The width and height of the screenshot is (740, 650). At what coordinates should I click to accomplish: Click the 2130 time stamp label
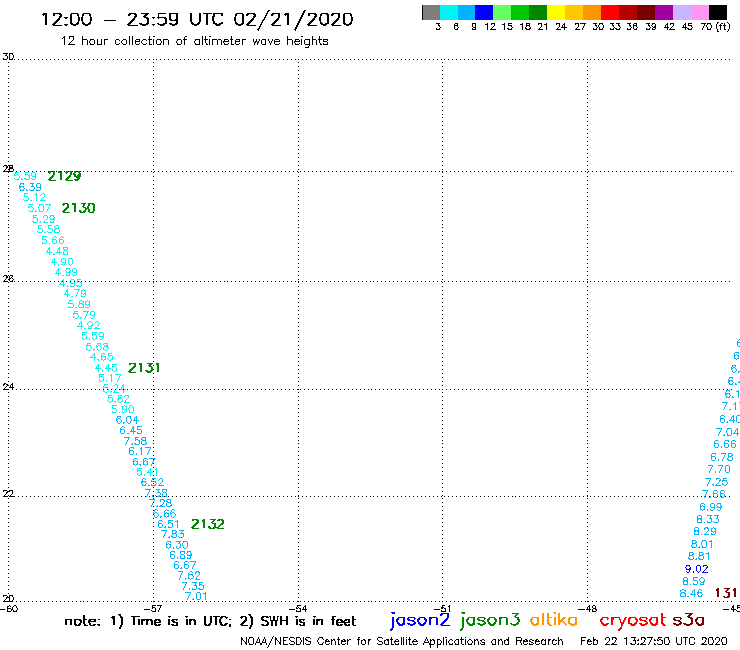click(78, 208)
